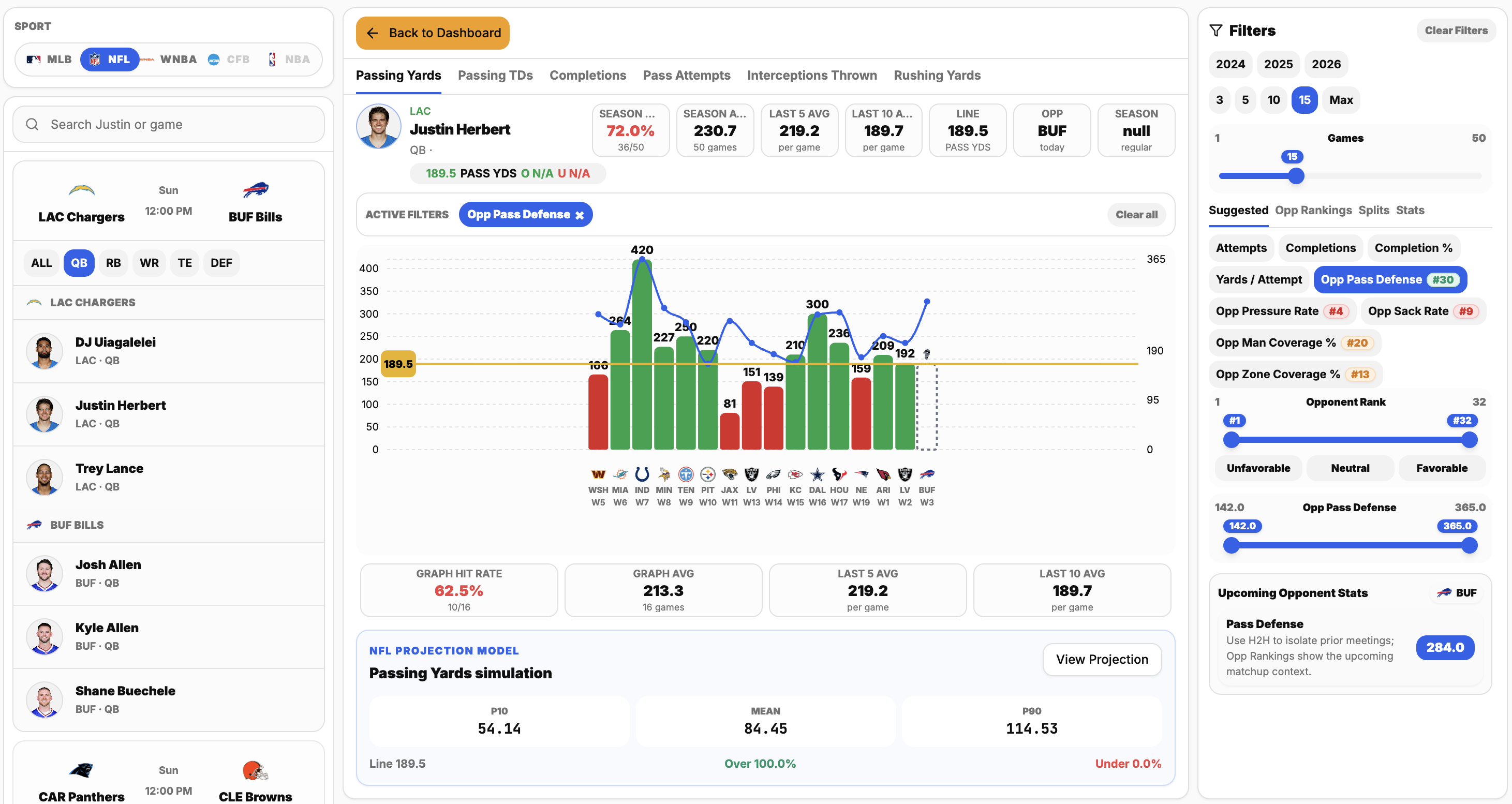
Task: Switch to Opp Rankings tab
Action: tap(1313, 210)
